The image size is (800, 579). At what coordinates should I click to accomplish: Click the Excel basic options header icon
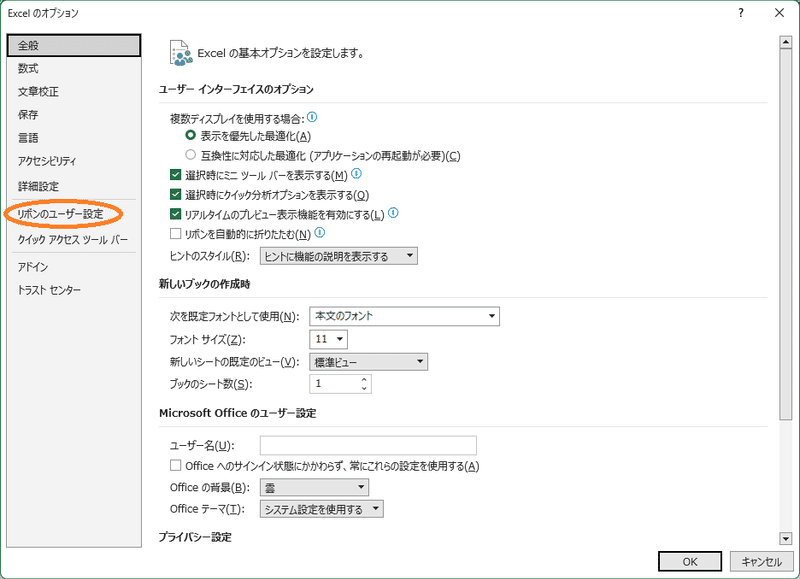click(181, 53)
